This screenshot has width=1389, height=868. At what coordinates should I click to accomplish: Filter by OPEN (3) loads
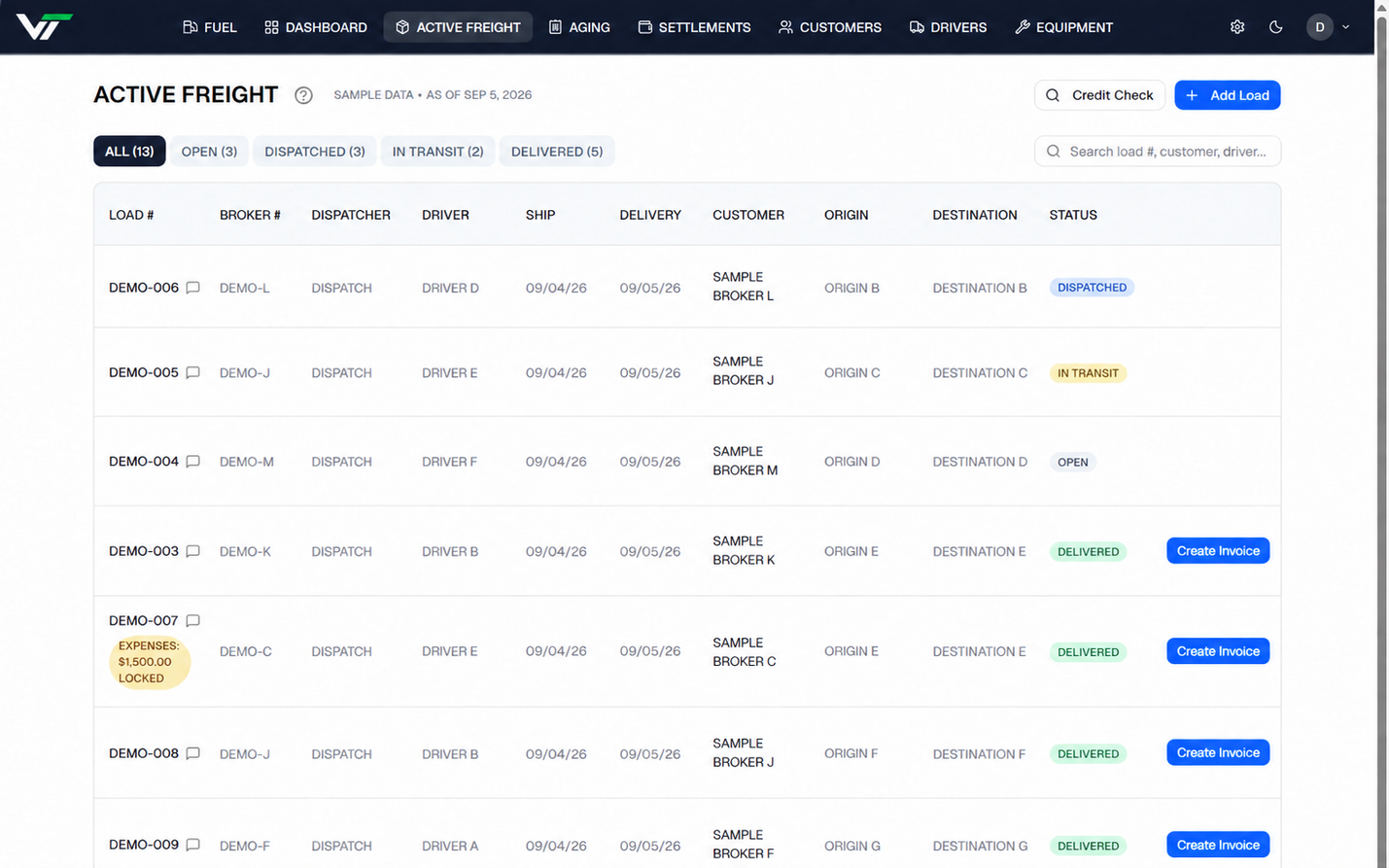209,152
